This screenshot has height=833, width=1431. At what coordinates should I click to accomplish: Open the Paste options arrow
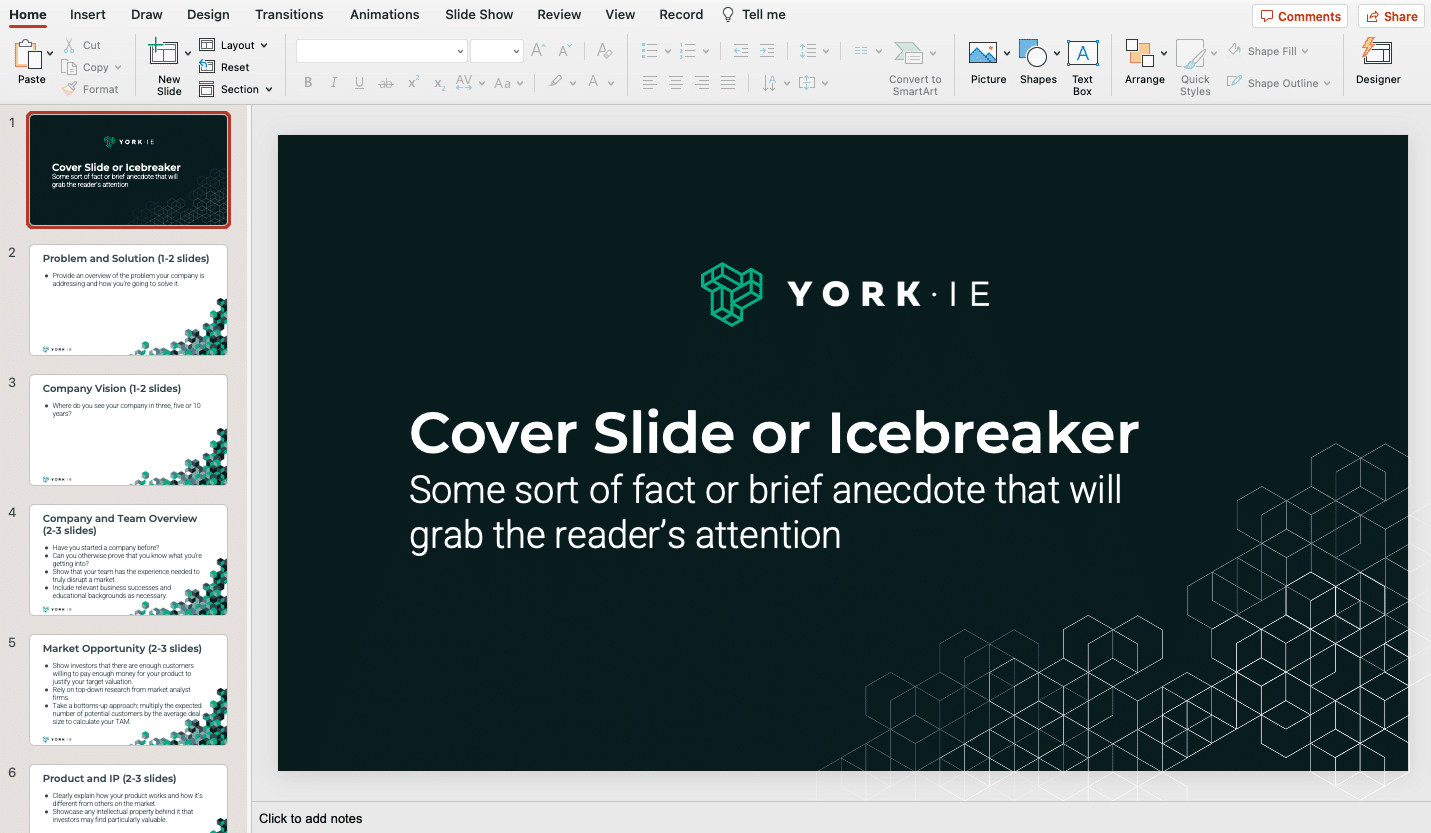tap(50, 54)
